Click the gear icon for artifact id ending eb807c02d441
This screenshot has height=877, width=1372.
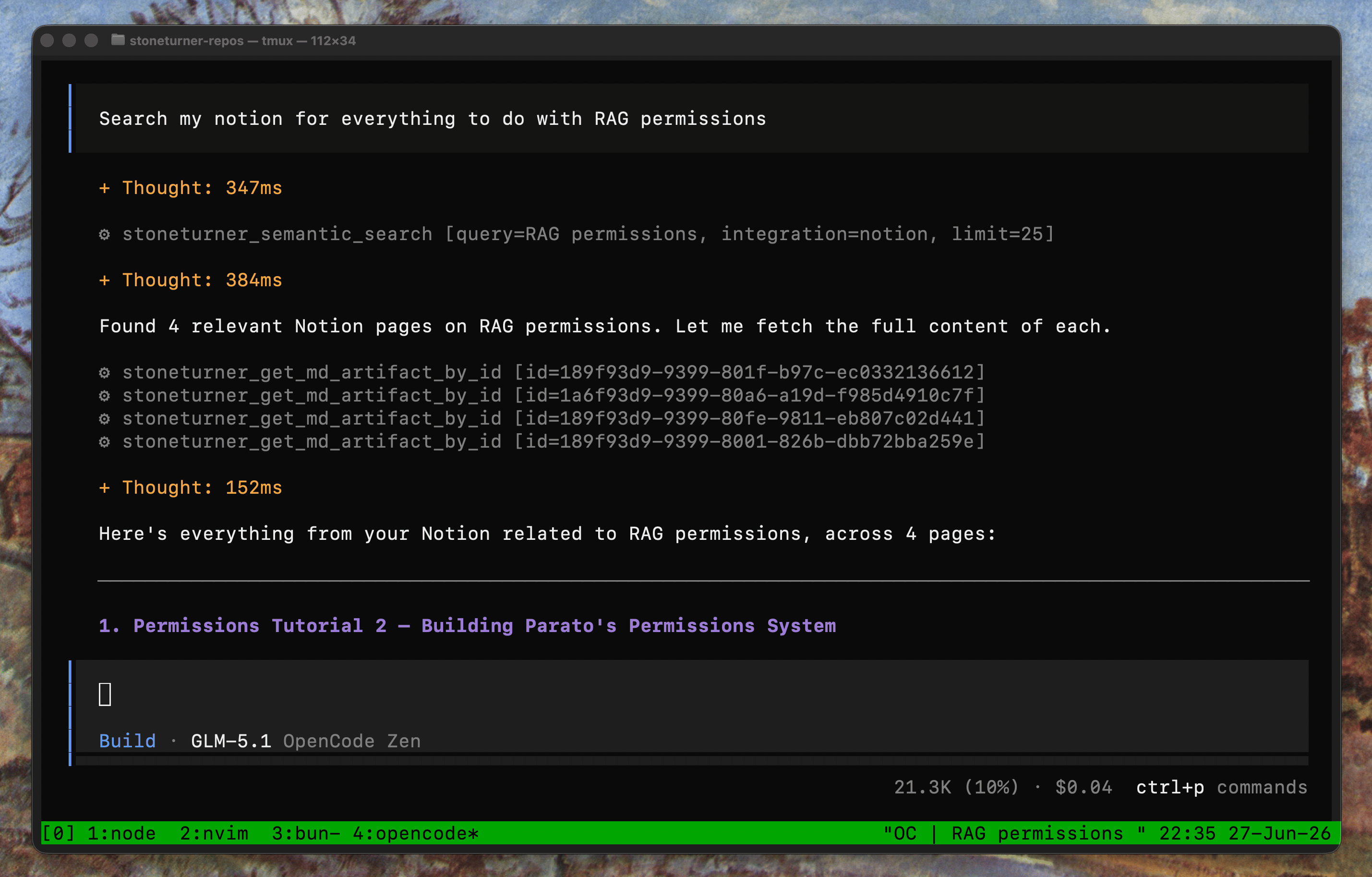[104, 419]
